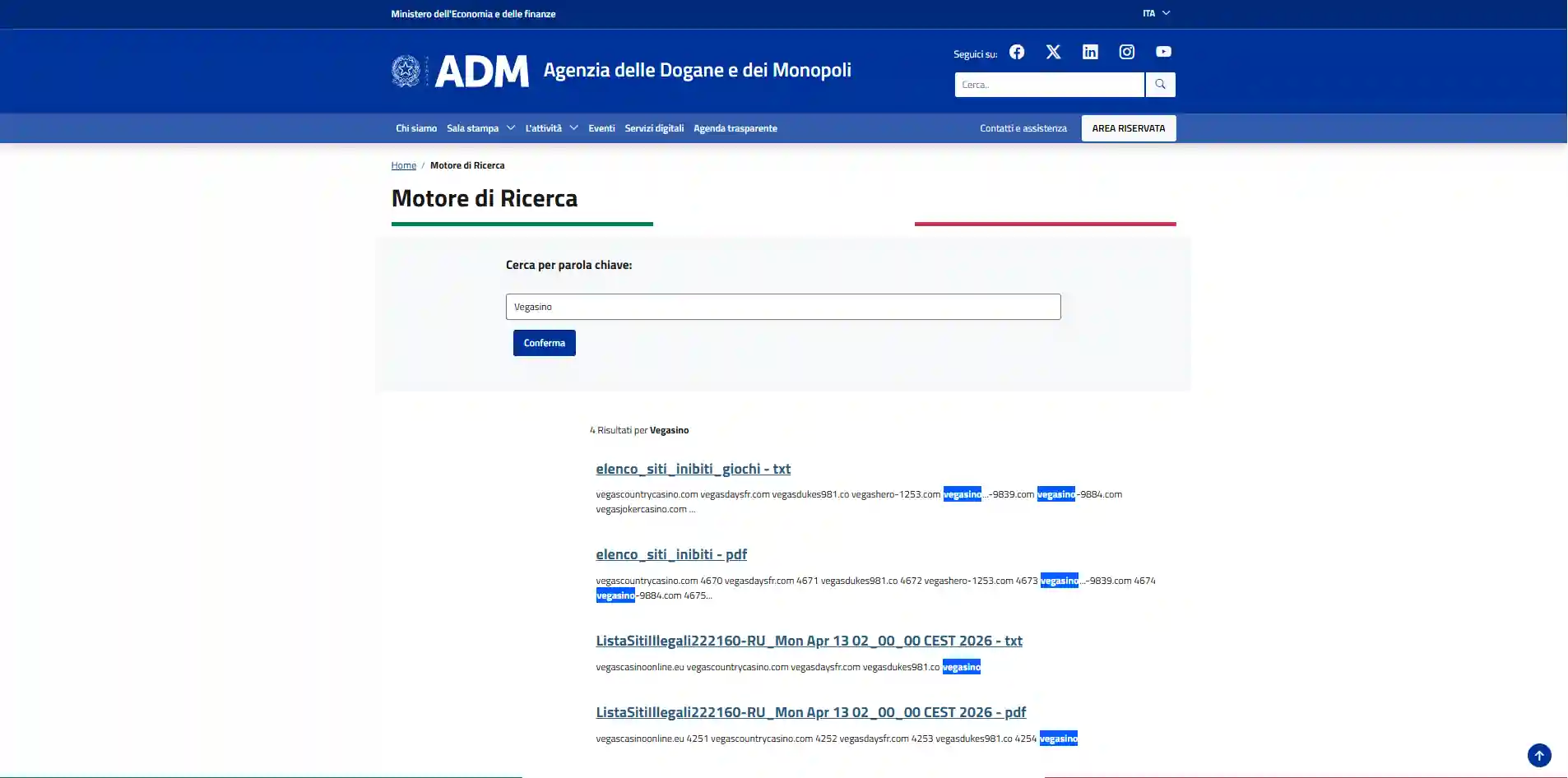
Task: Open Servizi digitali menu item
Action: click(654, 128)
